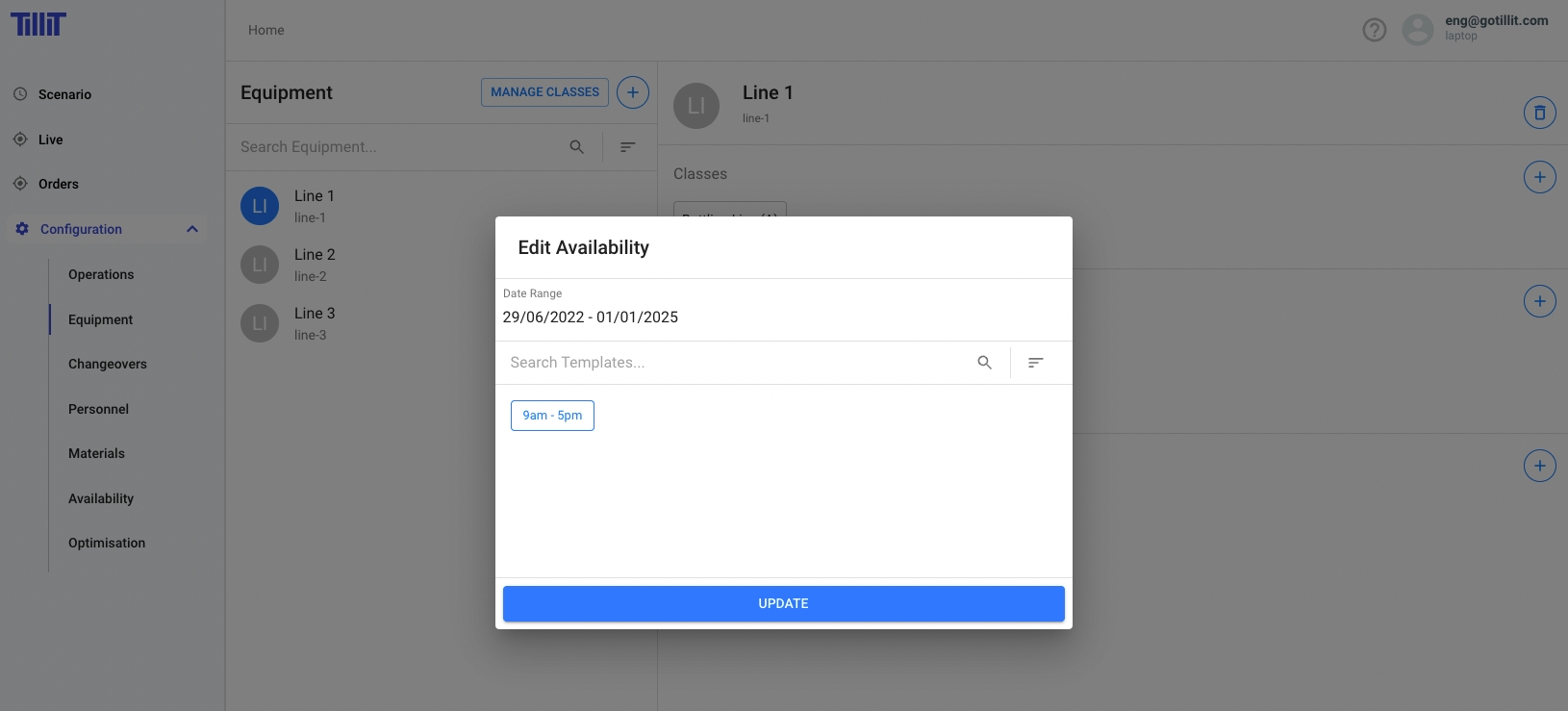Click the equipment list filter icon
Image resolution: width=1568 pixels, height=711 pixels.
627,147
